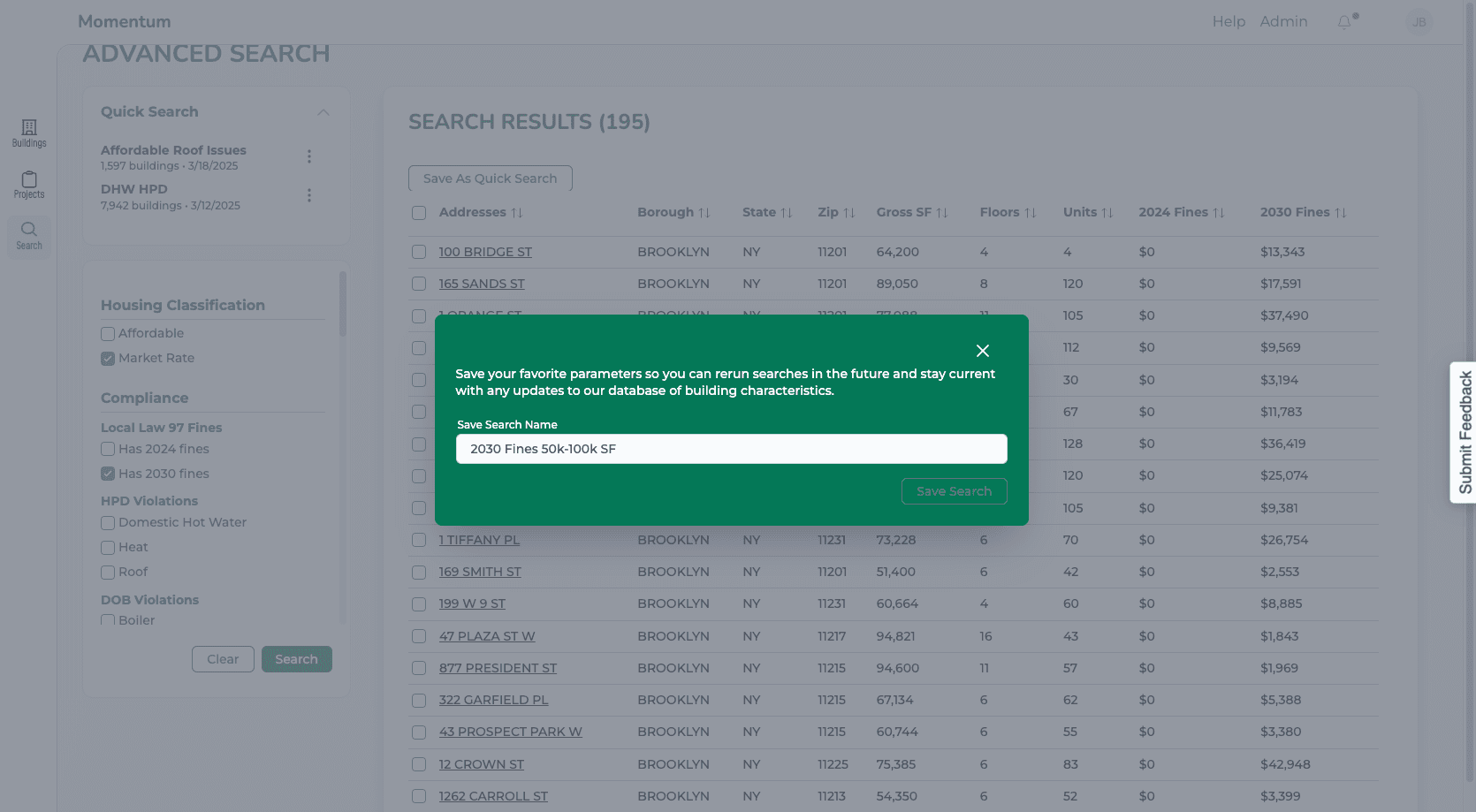The height and width of the screenshot is (812, 1476).
Task: Select the 12 CROWN ST row checkbox
Action: (x=419, y=764)
